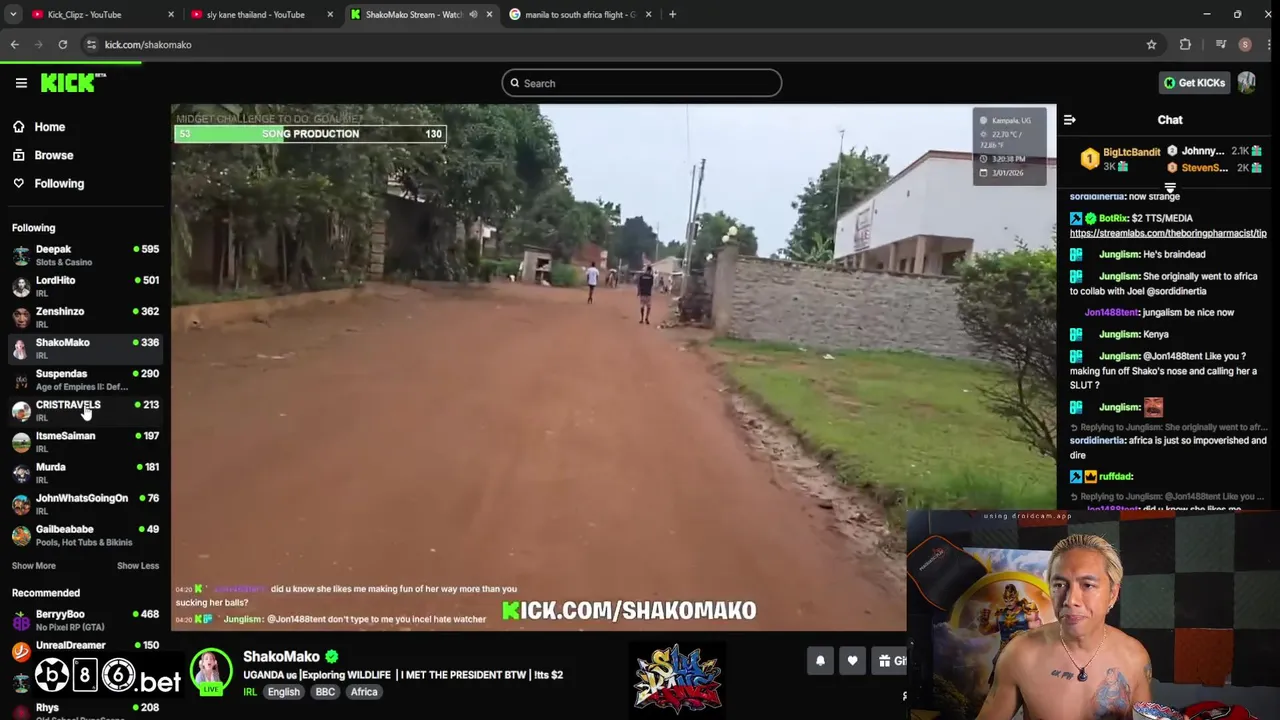Go back in browser history
Viewport: 1280px width, 720px height.
(15, 44)
